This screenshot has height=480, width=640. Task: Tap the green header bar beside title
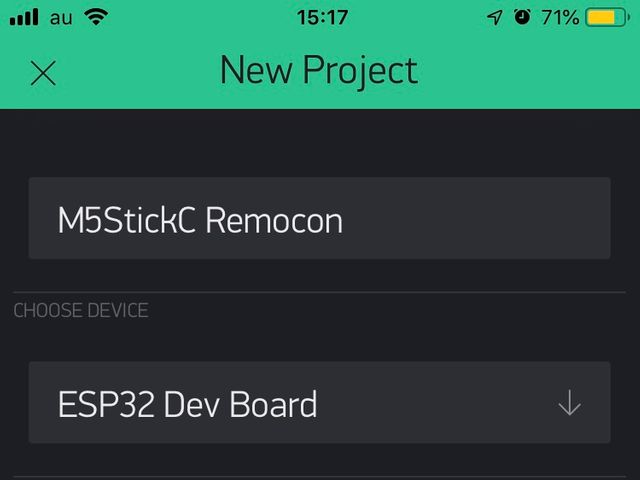527,73
